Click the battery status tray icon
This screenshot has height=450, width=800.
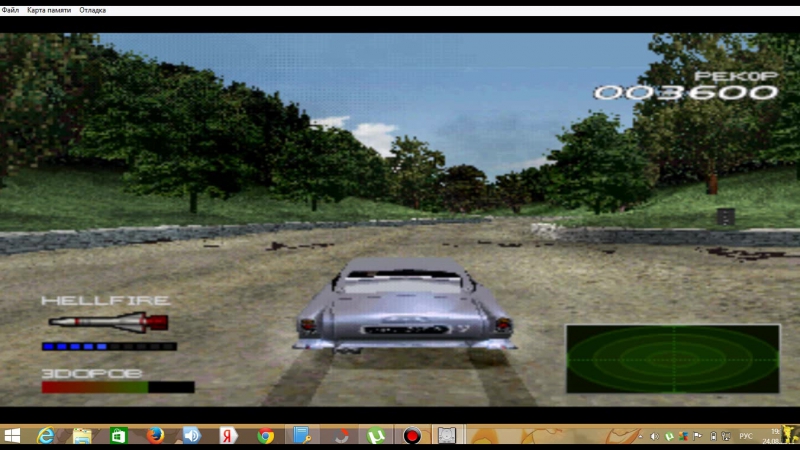pos(713,436)
